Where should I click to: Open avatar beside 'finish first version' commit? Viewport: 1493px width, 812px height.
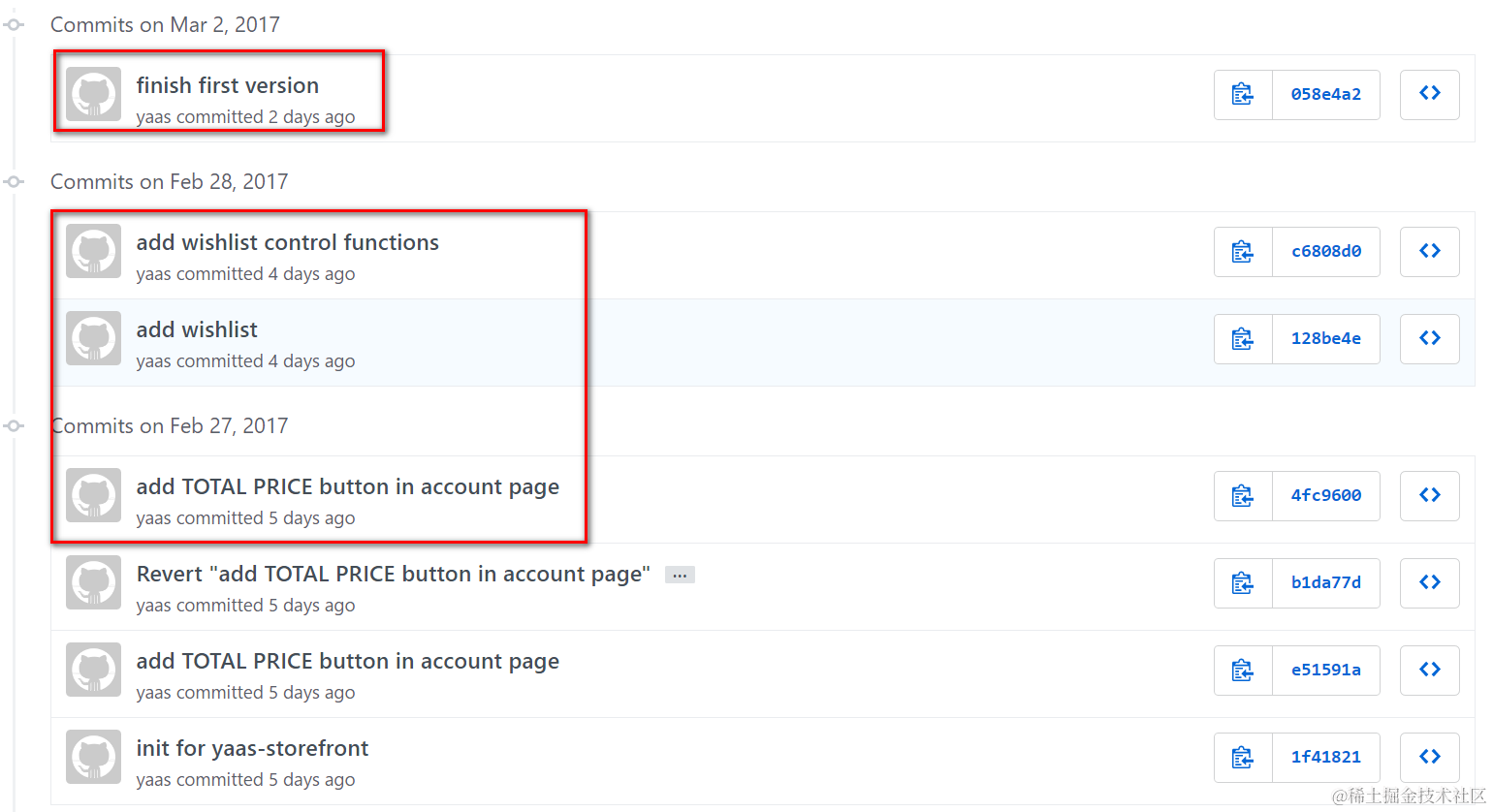click(94, 94)
